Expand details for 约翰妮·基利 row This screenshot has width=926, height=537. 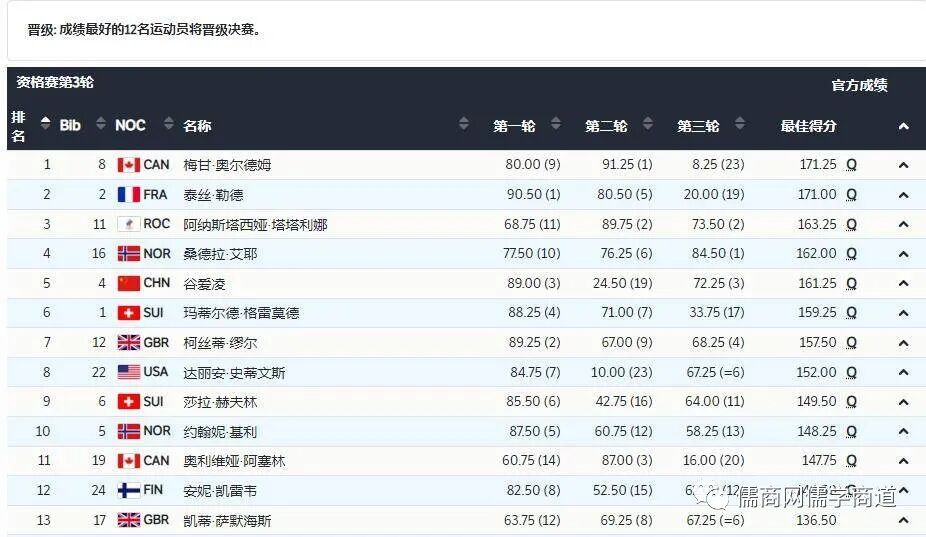pos(904,431)
